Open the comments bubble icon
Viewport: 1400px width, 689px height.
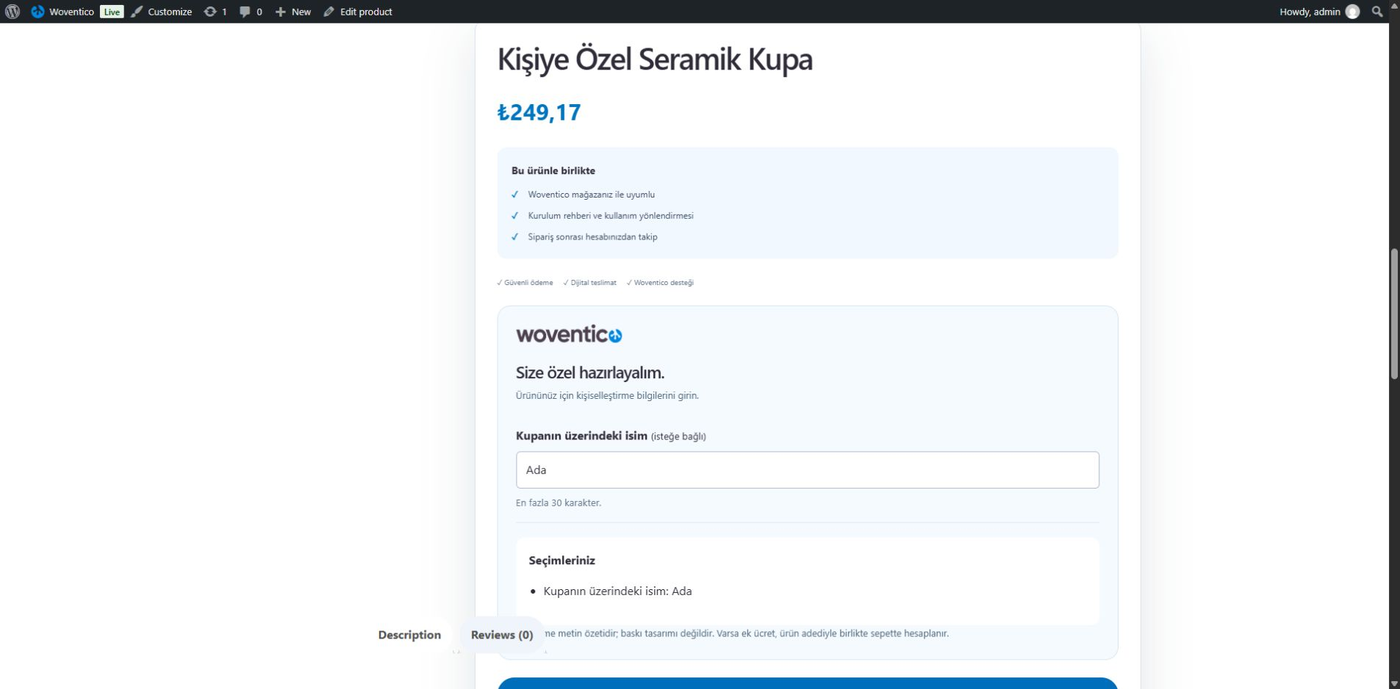tap(250, 12)
